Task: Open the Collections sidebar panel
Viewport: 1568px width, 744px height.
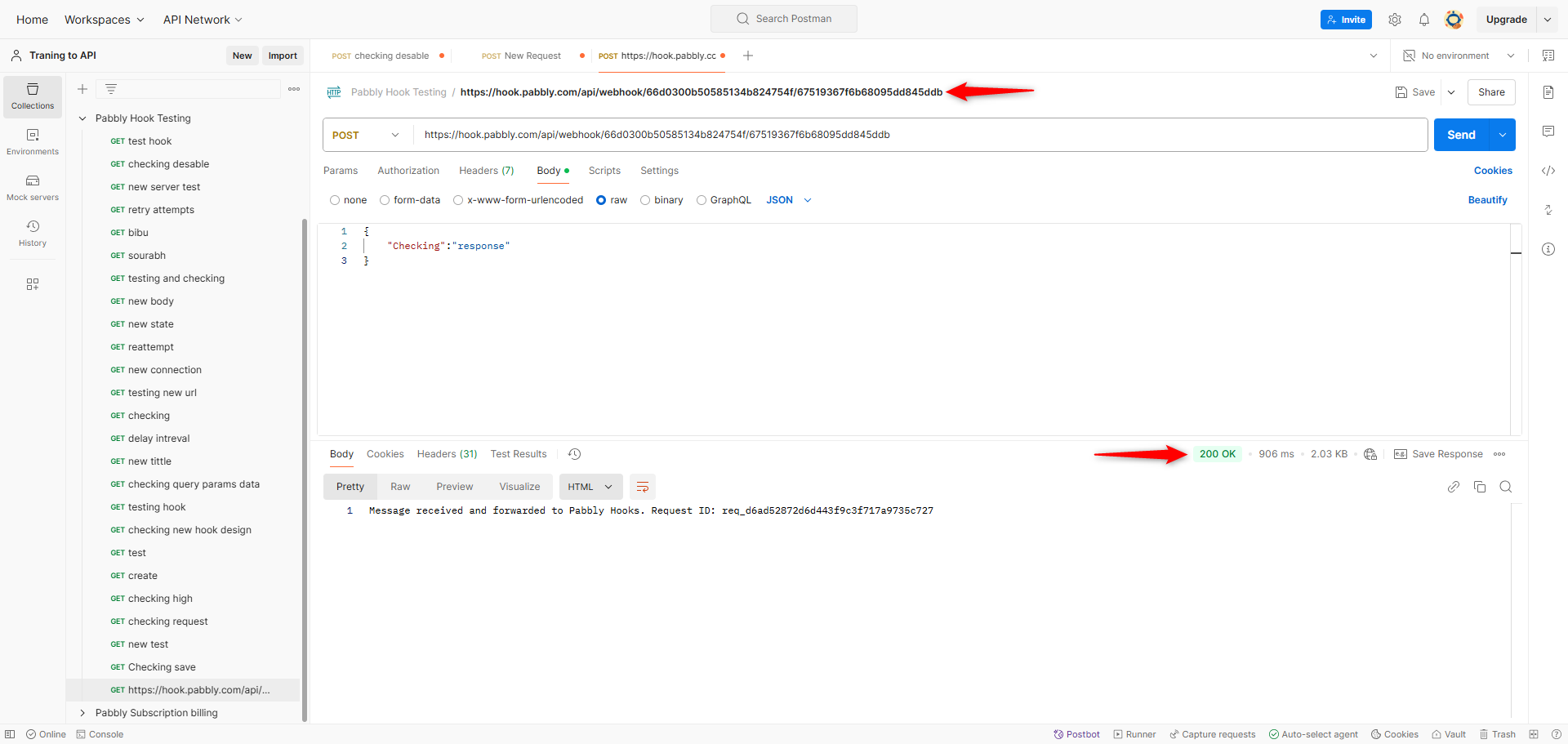Action: click(33, 96)
